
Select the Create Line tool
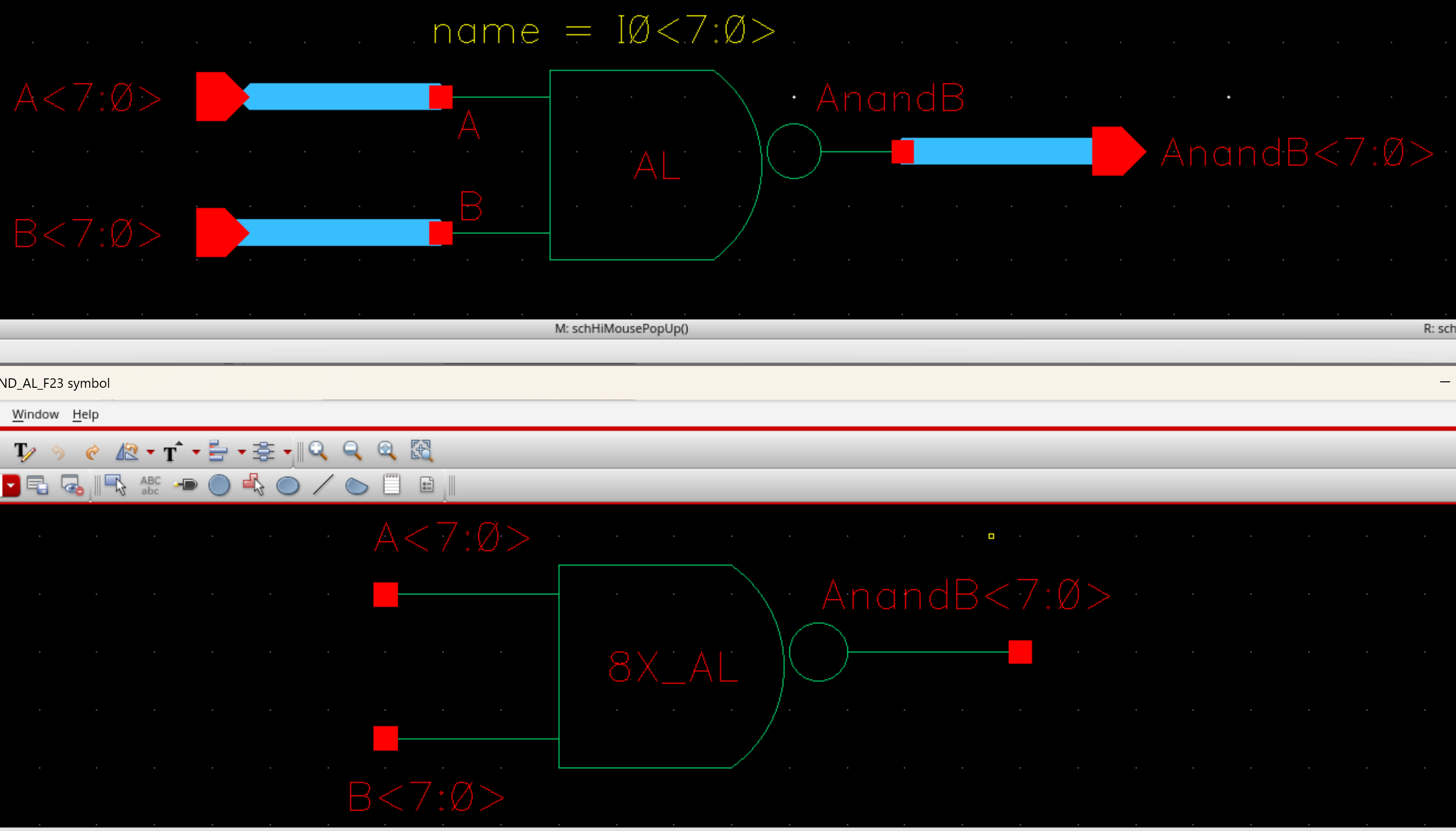[322, 485]
